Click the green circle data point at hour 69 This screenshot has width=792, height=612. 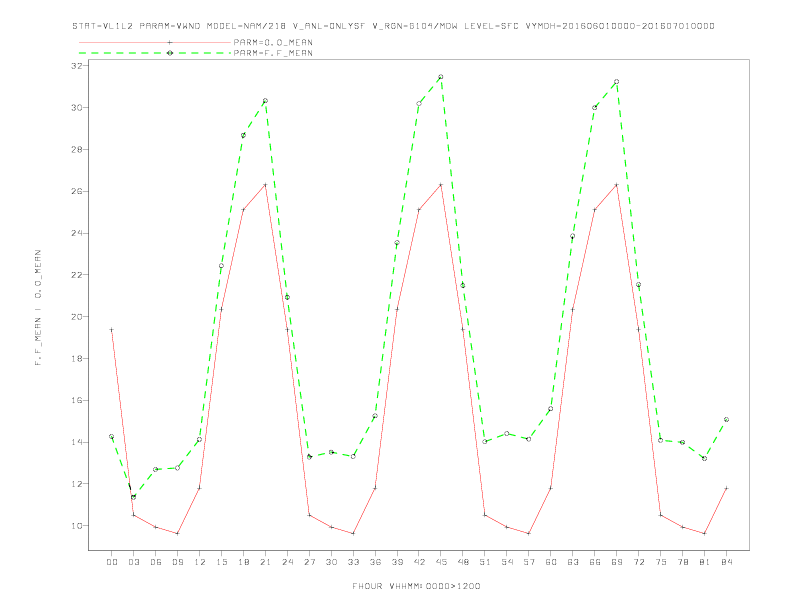(616, 82)
